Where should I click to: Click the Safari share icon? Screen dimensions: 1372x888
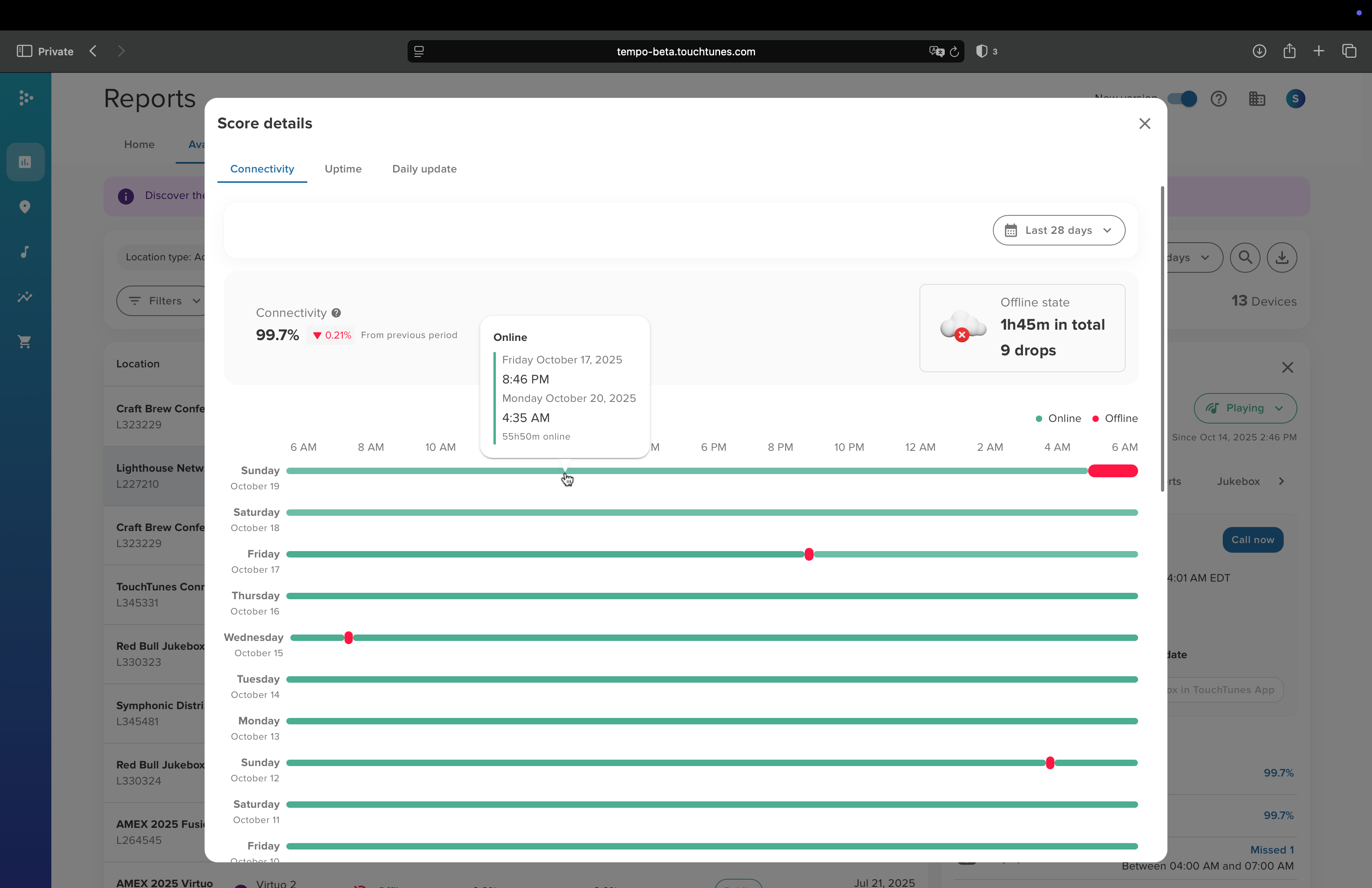point(1290,51)
